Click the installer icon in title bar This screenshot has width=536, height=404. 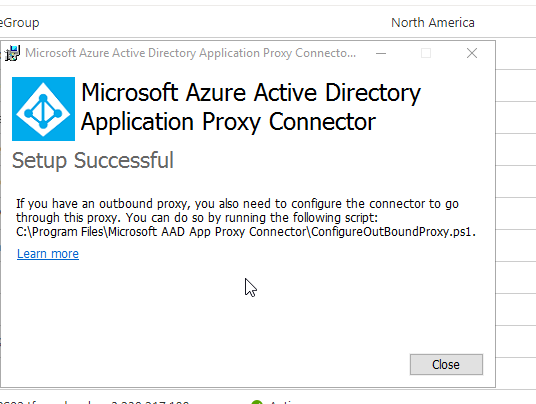13,53
